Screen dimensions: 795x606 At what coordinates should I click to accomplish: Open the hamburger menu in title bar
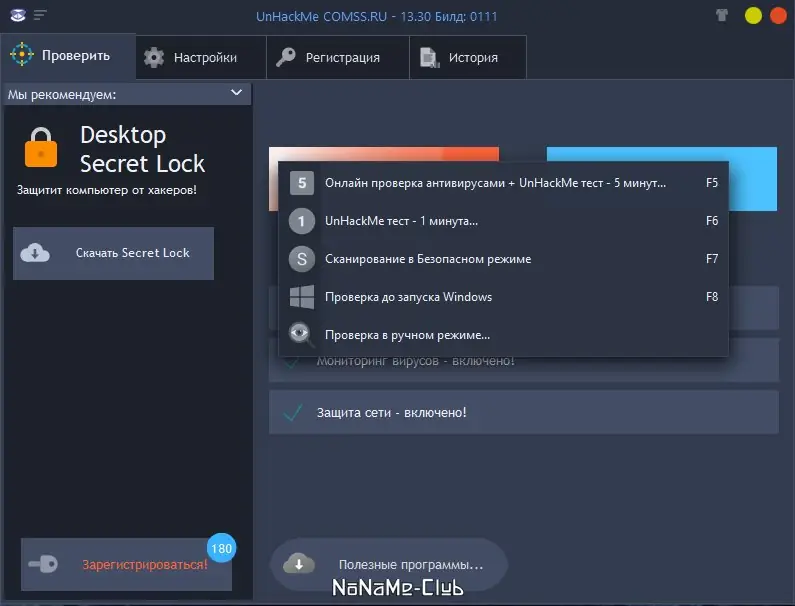tap(41, 15)
